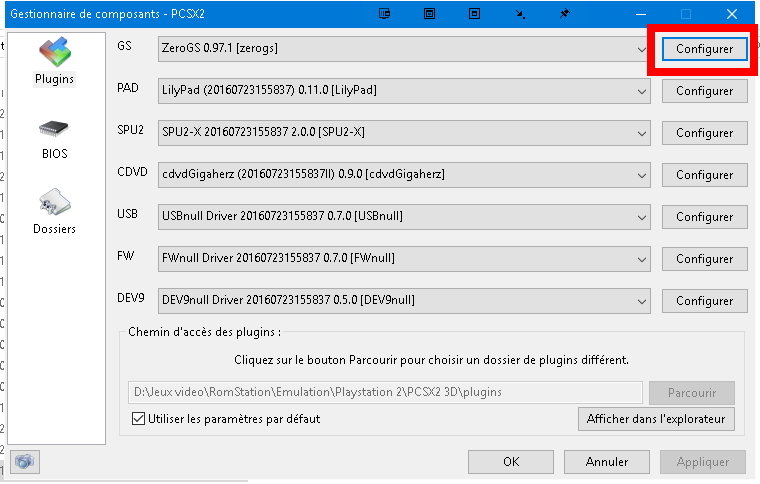The height and width of the screenshot is (484, 760).
Task: Click the greyed Appliquer button
Action: point(703,462)
